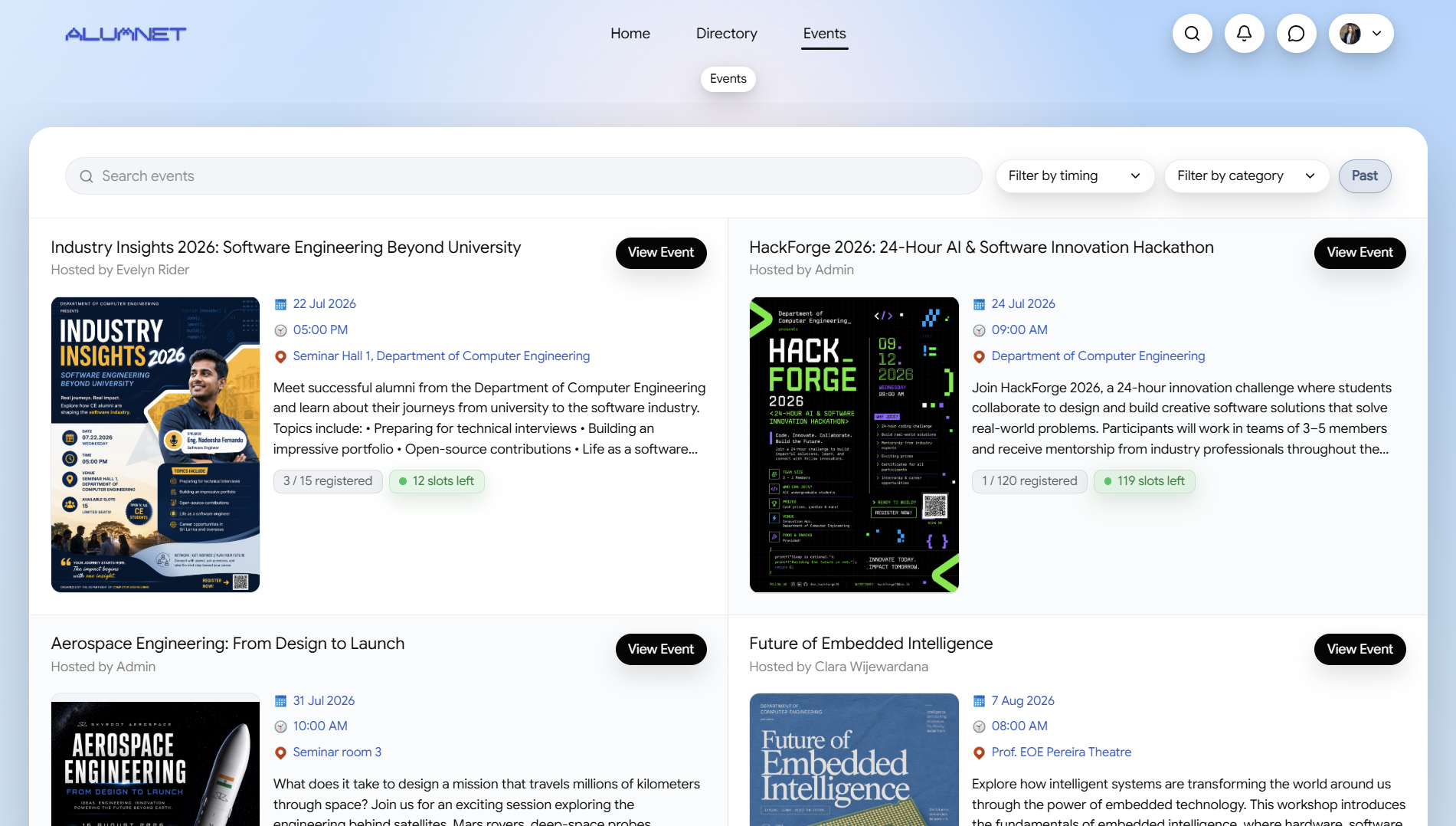Expand the Filter by timing dropdown
The image size is (1456, 826).
coord(1075,176)
